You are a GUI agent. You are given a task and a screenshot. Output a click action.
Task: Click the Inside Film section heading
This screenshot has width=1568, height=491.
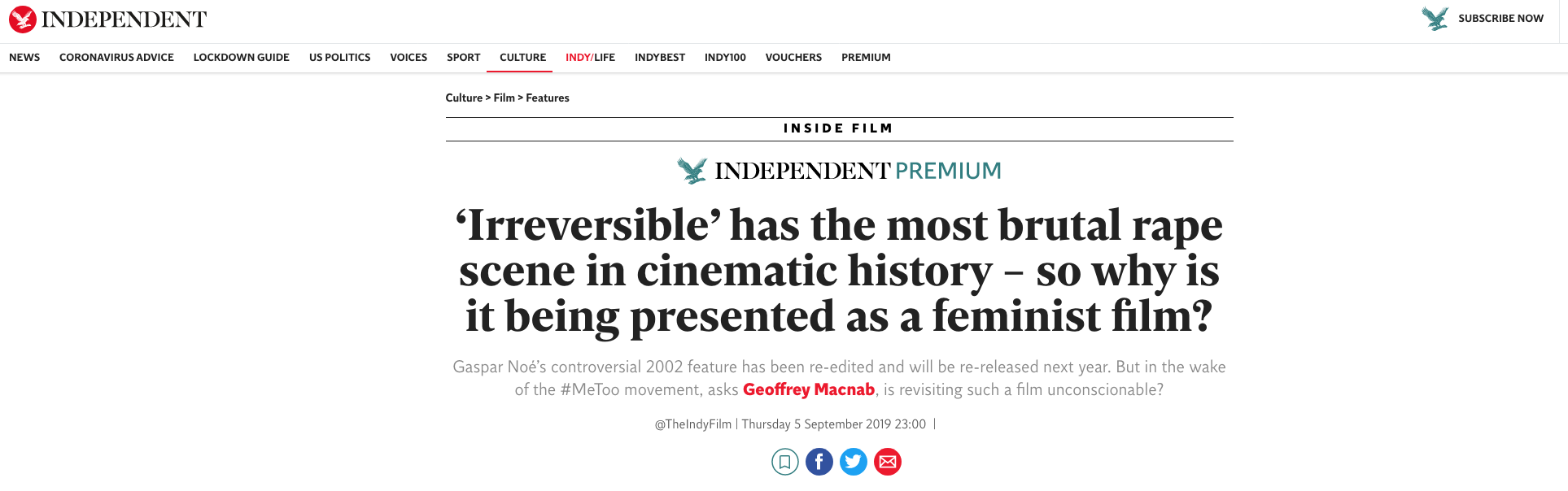coord(838,128)
